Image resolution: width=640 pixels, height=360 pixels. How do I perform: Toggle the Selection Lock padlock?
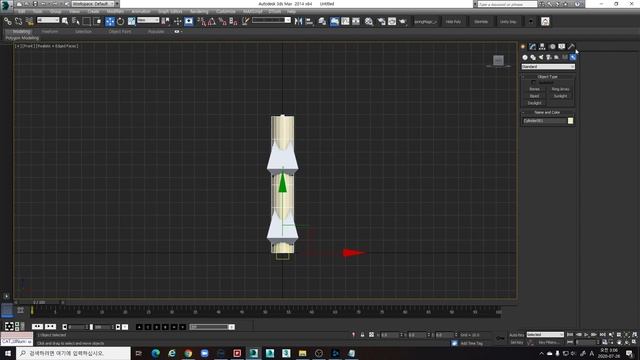[362, 335]
